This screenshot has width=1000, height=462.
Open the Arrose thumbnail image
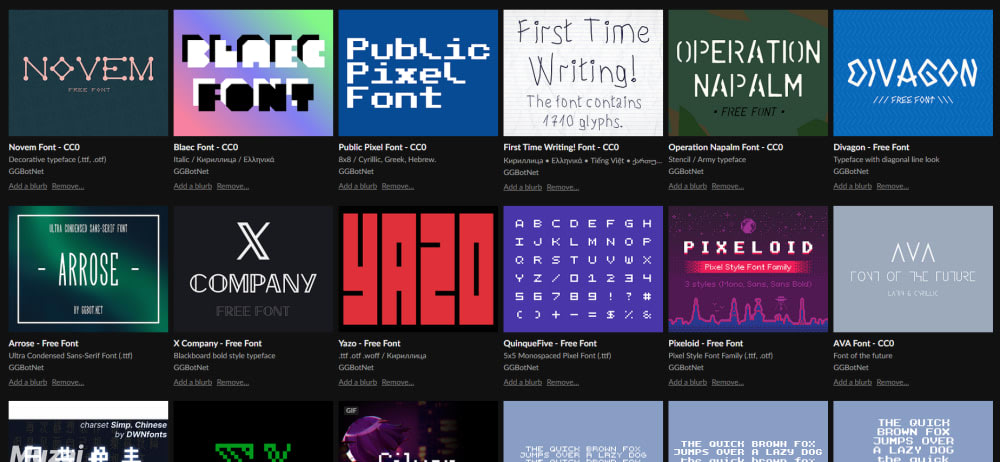(x=88, y=269)
